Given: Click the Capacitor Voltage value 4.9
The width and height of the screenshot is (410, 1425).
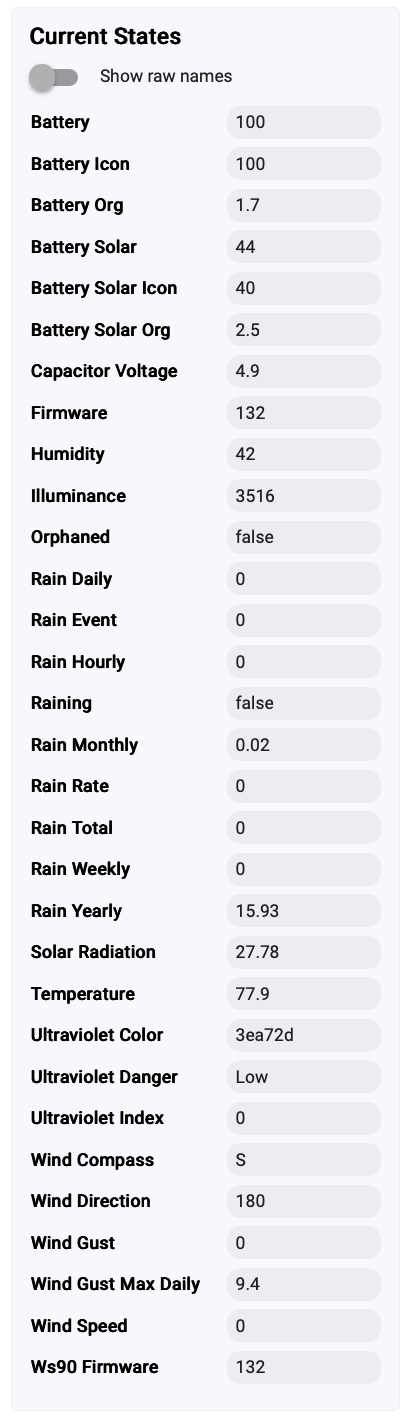Looking at the screenshot, I should [x=304, y=371].
